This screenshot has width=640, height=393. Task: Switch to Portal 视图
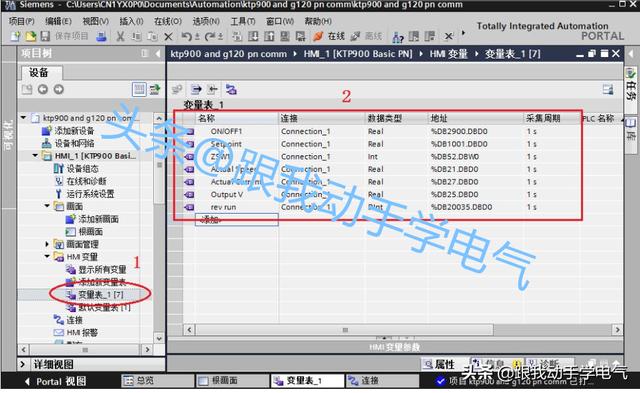[x=55, y=382]
